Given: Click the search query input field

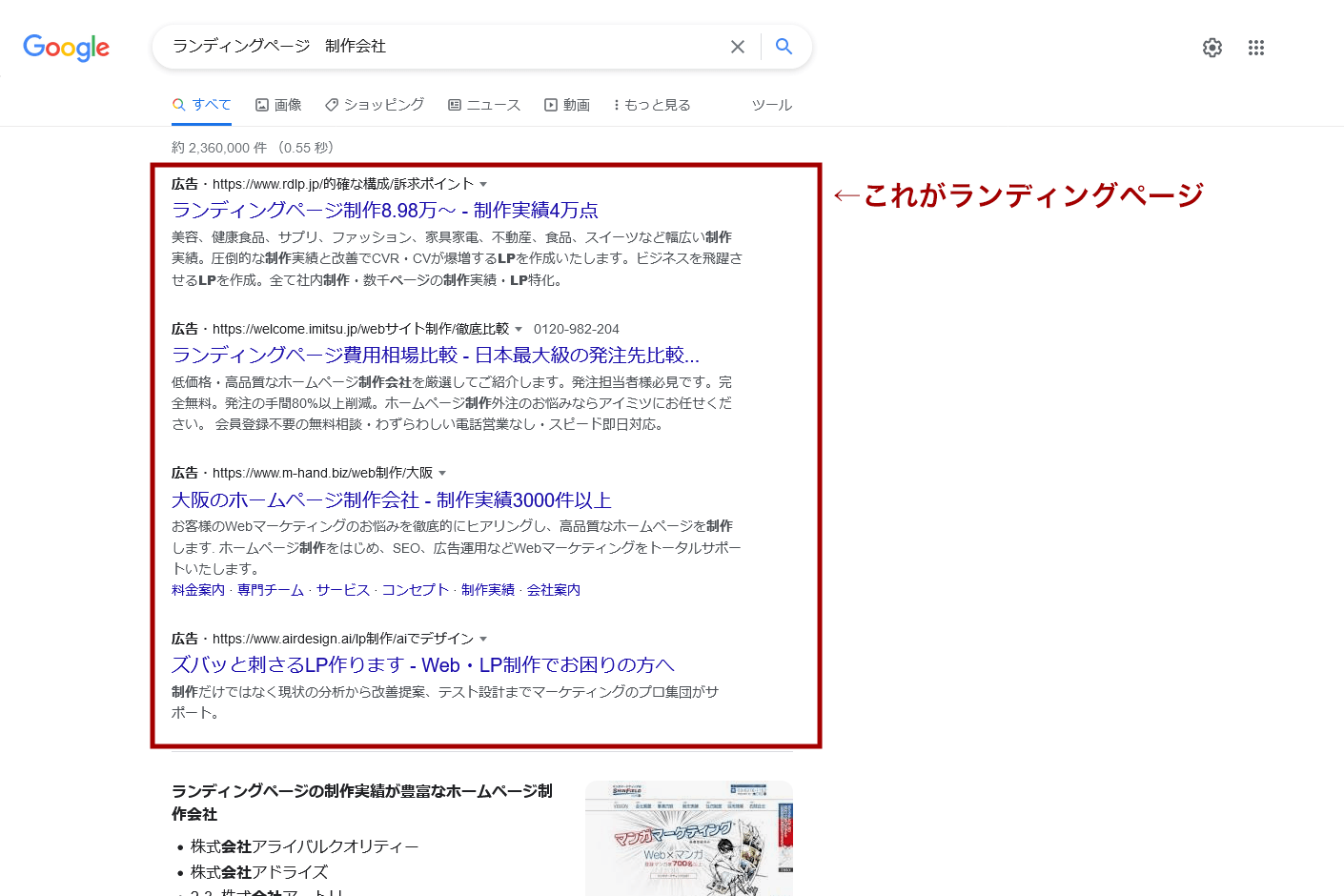Looking at the screenshot, I should click(x=438, y=47).
